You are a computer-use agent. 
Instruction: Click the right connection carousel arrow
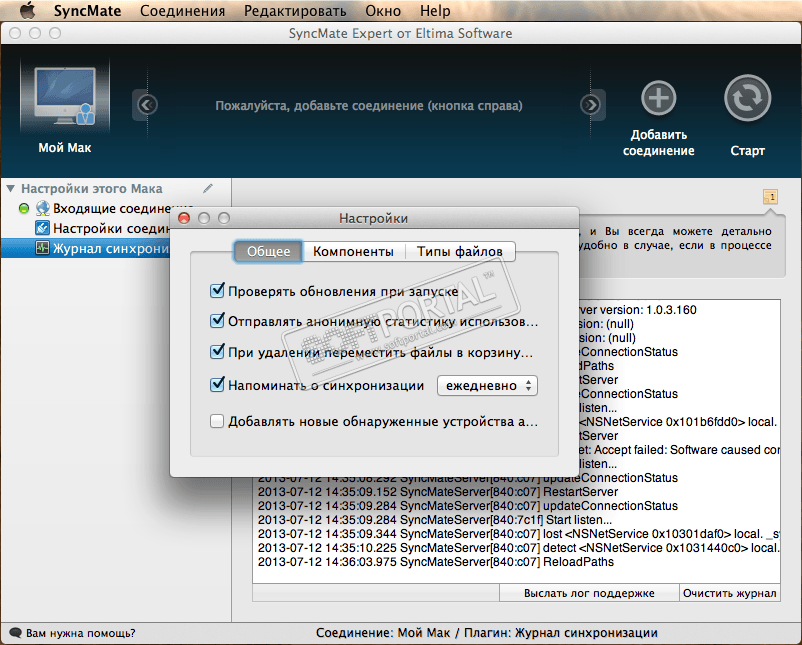590,105
